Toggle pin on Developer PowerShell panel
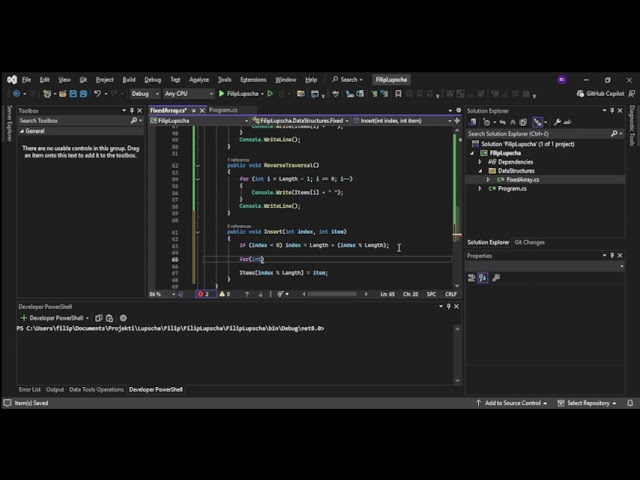 click(449, 307)
